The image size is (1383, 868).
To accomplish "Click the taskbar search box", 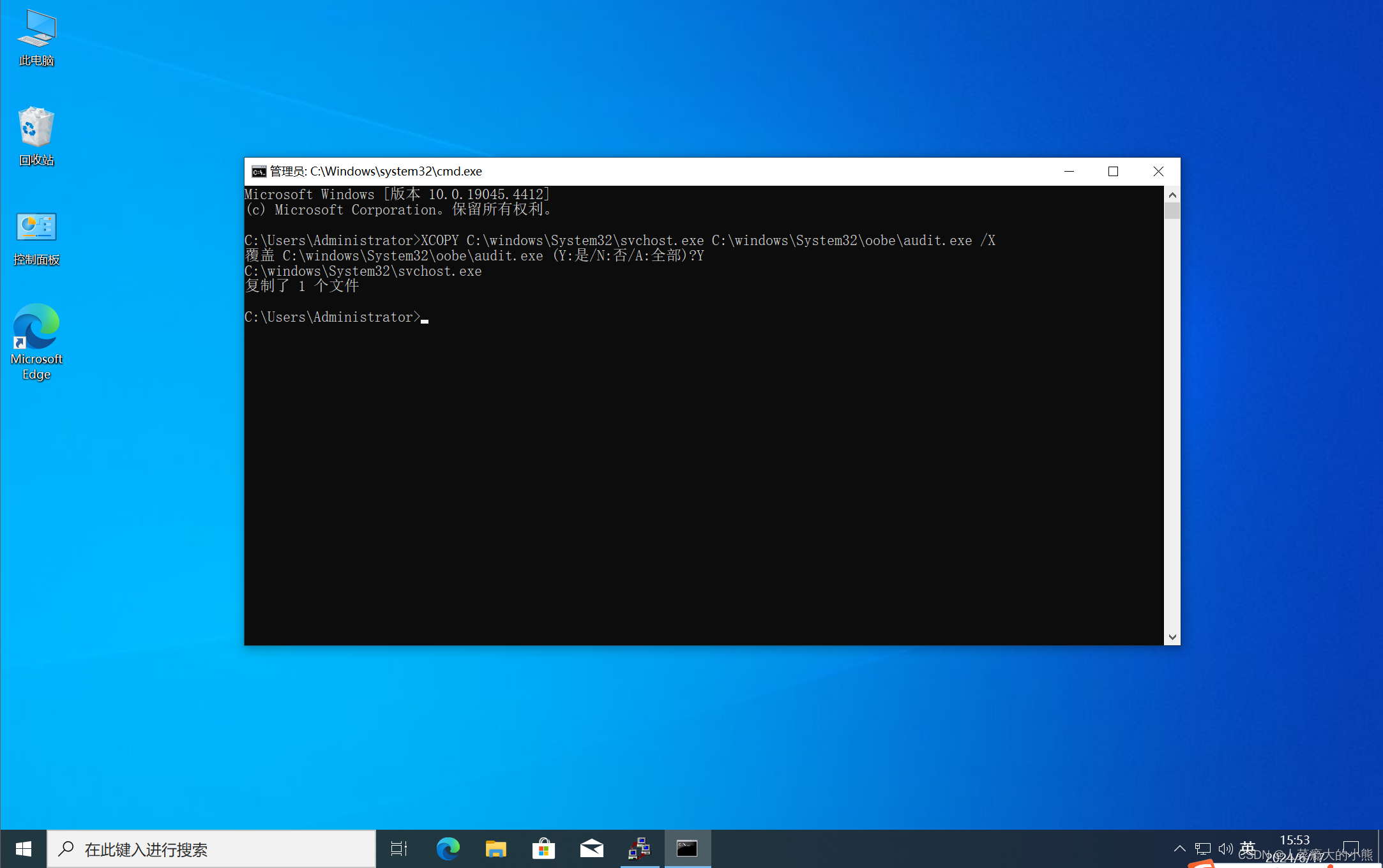I will click(211, 849).
